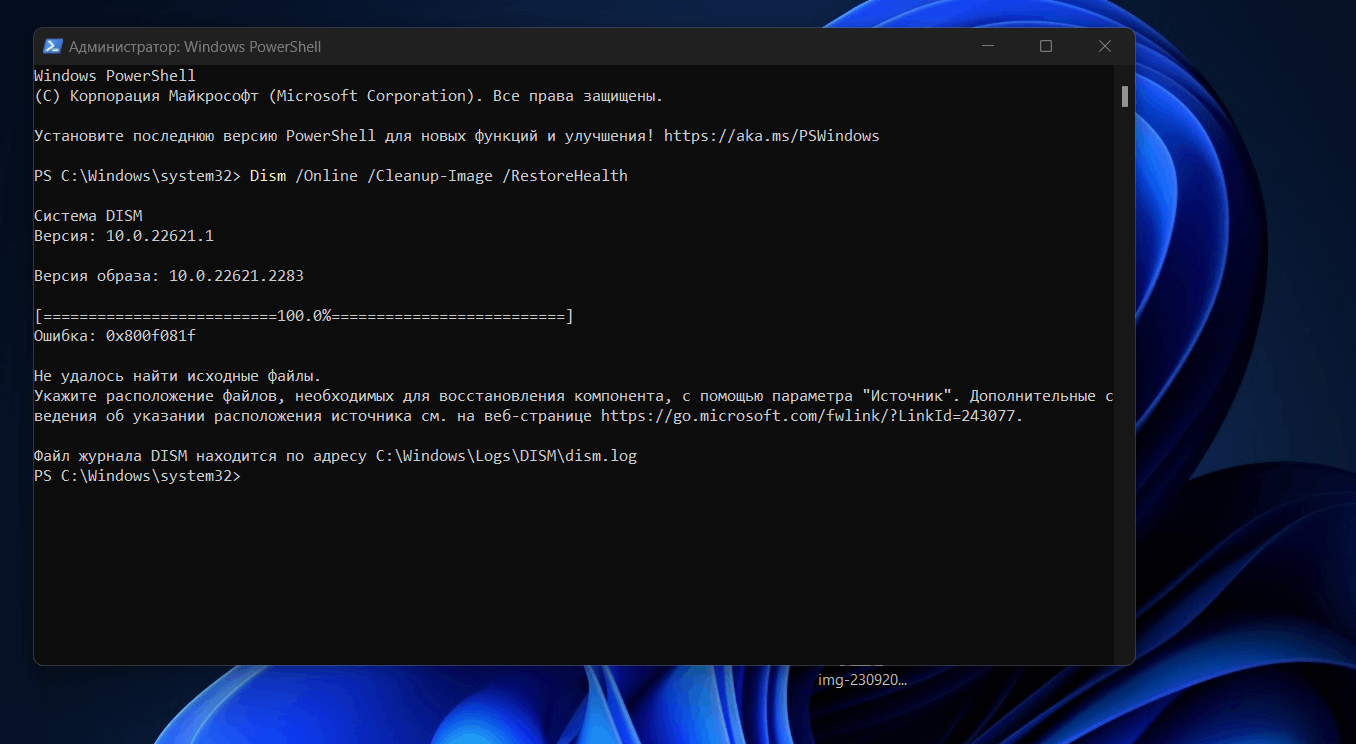The height and width of the screenshot is (744, 1356).
Task: Close the Windows PowerShell window
Action: coord(1104,46)
